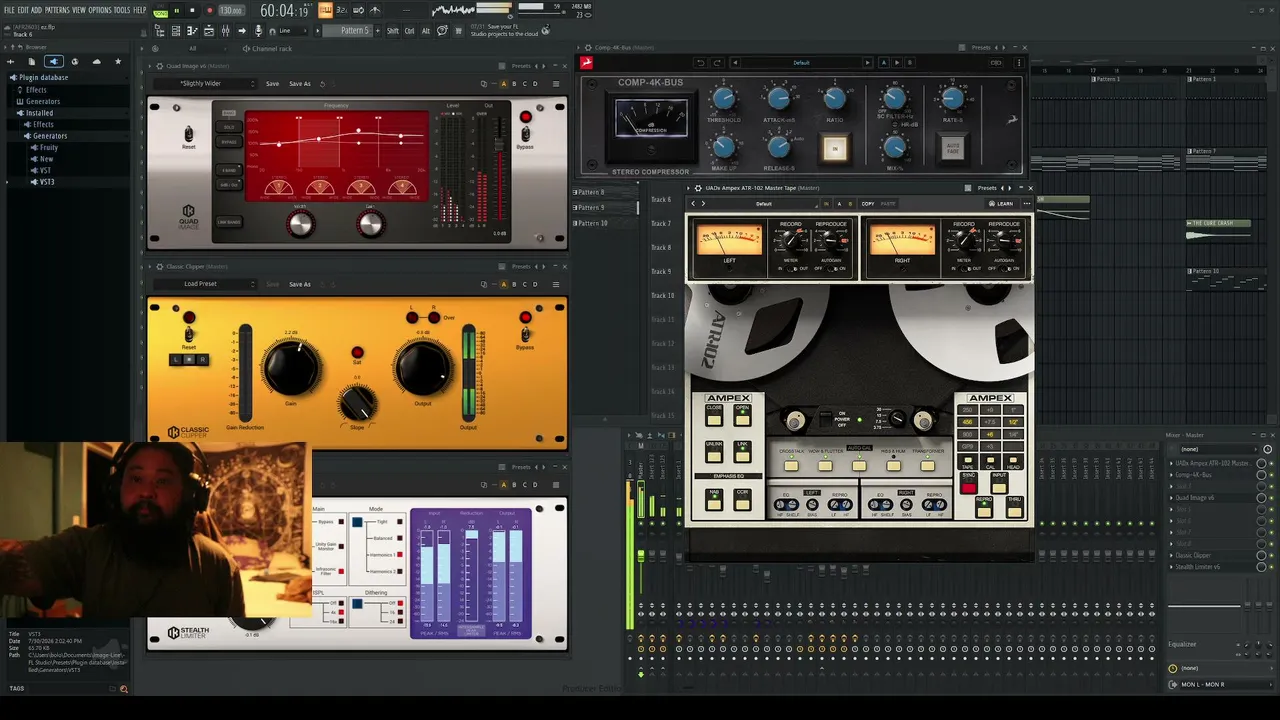
Task: Open the OPTIONS menu
Action: (x=100, y=10)
